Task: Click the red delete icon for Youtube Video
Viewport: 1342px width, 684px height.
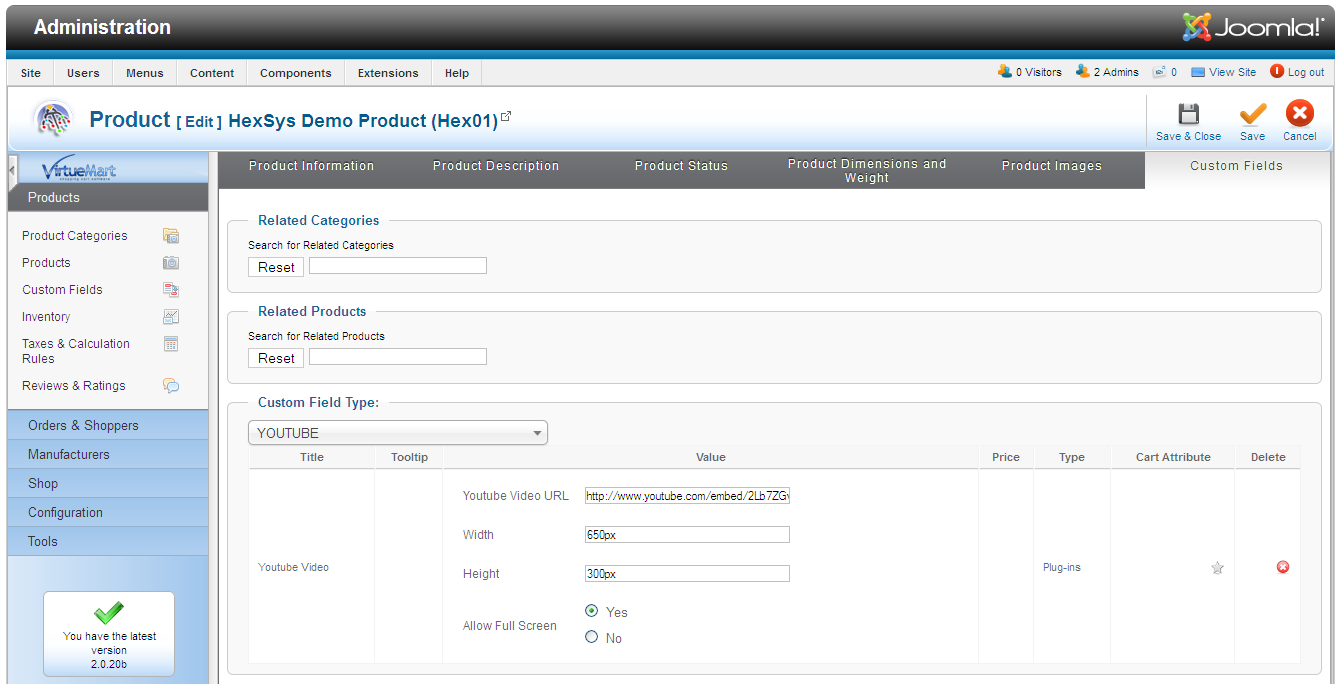Action: [x=1283, y=567]
